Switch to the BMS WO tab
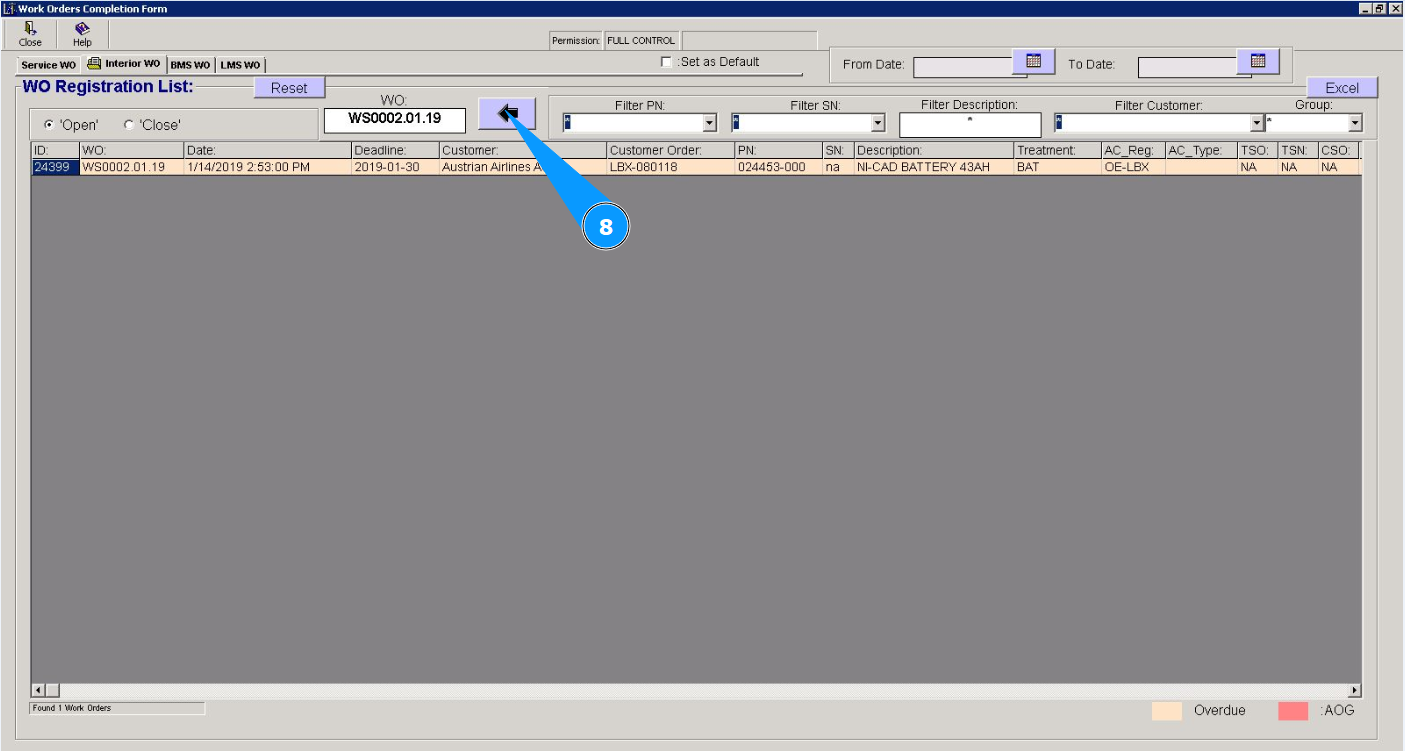The image size is (1405, 751). point(190,65)
